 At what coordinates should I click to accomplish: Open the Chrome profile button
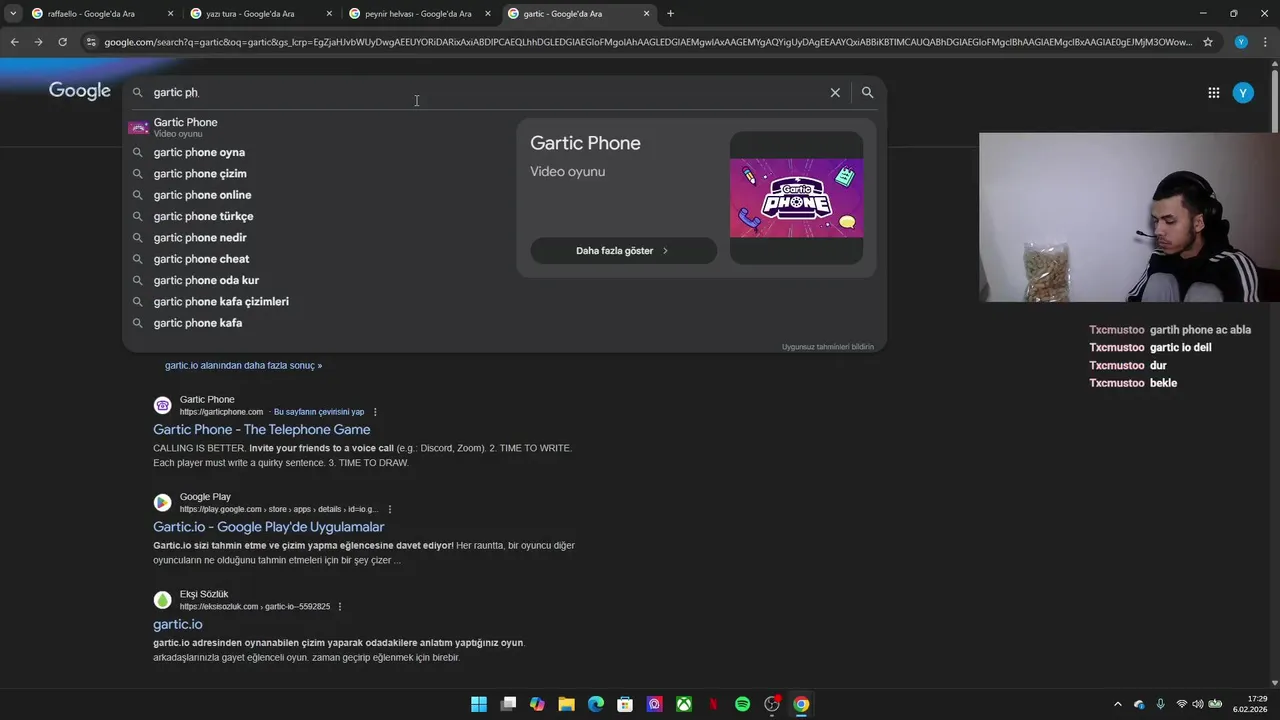(x=1241, y=42)
